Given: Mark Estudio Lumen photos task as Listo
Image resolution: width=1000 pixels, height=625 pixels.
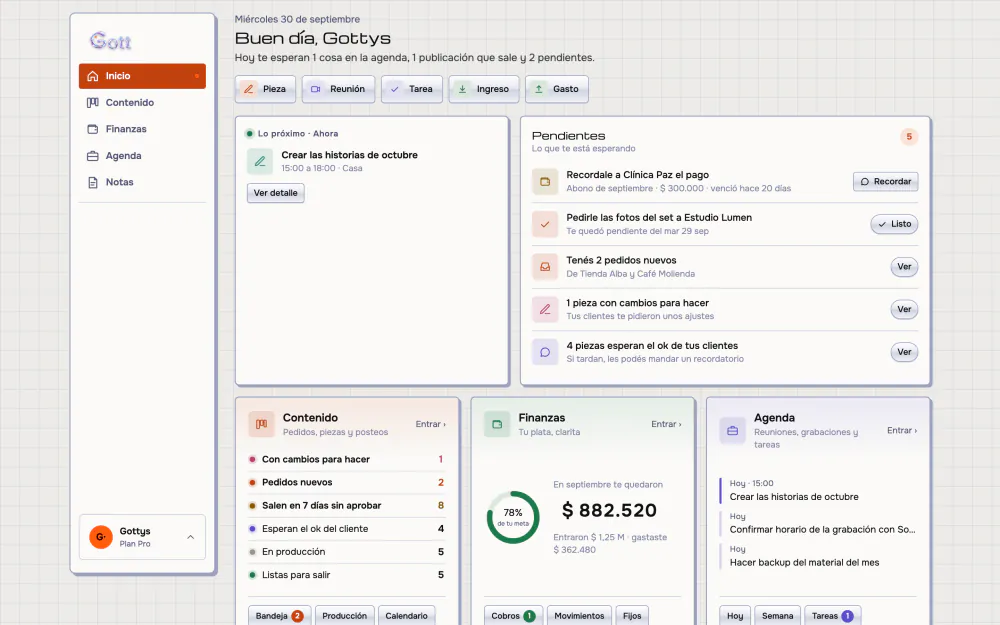Looking at the screenshot, I should (894, 224).
